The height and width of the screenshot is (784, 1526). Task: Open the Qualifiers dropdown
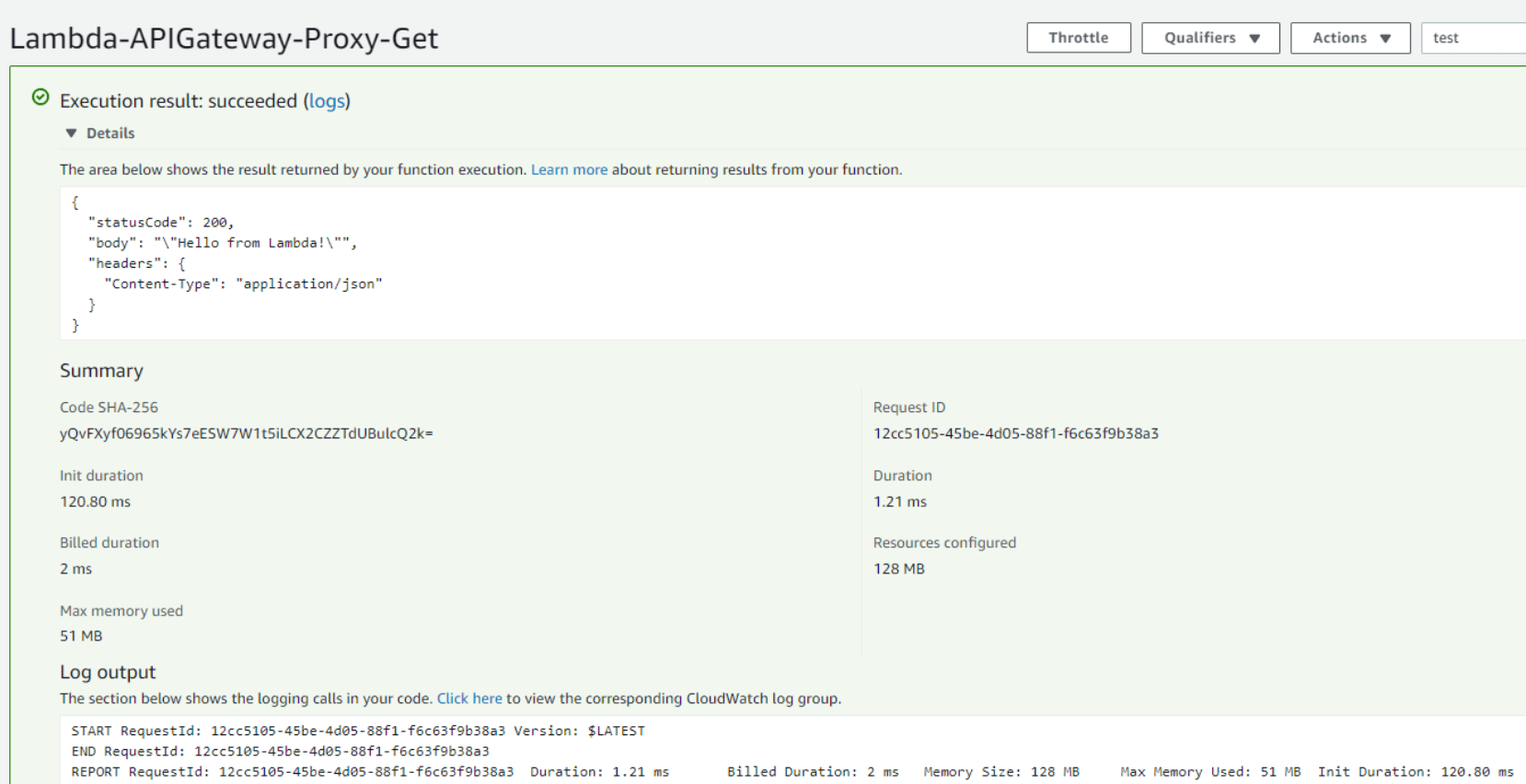coord(1210,38)
